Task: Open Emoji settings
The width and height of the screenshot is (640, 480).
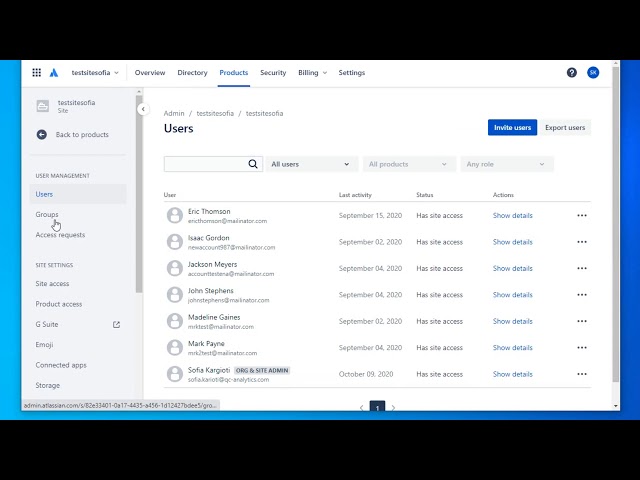Action: [x=44, y=345]
